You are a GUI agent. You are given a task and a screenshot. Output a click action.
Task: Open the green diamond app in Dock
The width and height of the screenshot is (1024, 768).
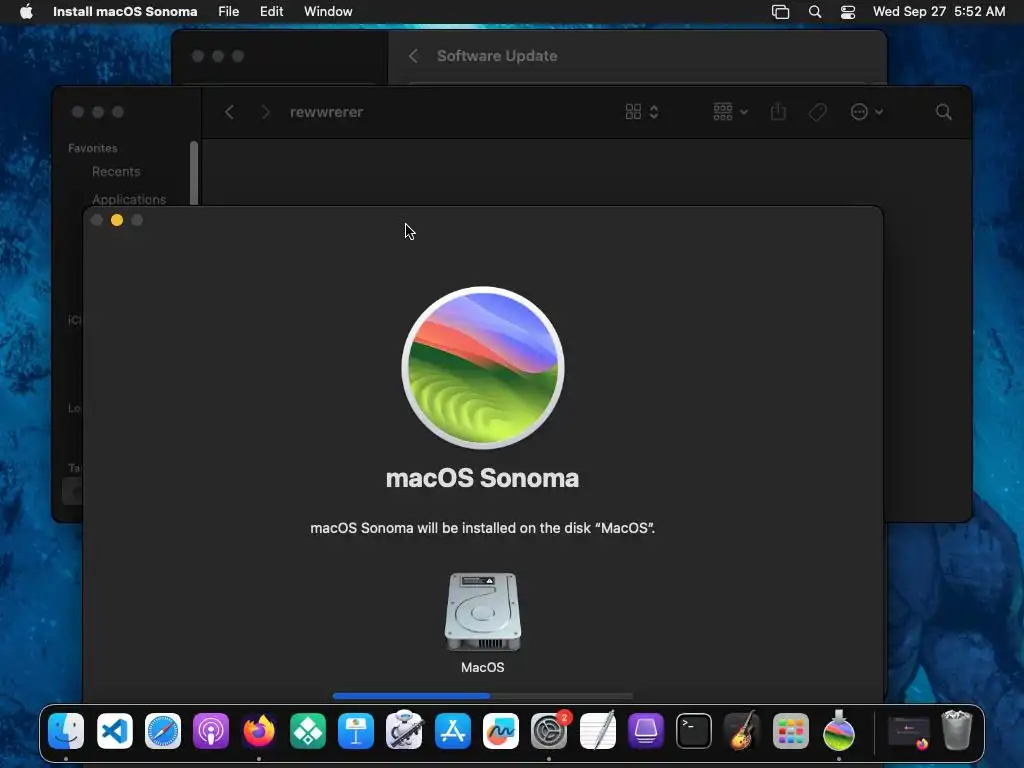tap(308, 731)
